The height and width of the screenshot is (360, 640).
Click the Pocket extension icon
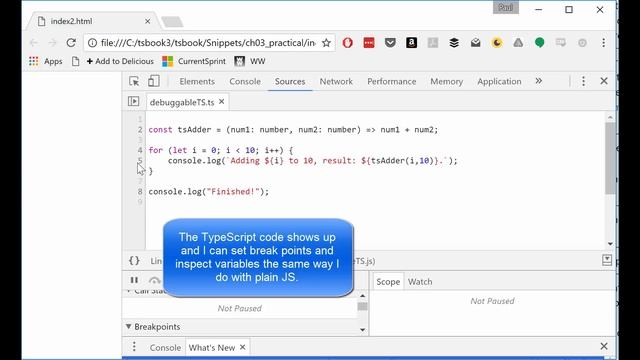pos(390,42)
